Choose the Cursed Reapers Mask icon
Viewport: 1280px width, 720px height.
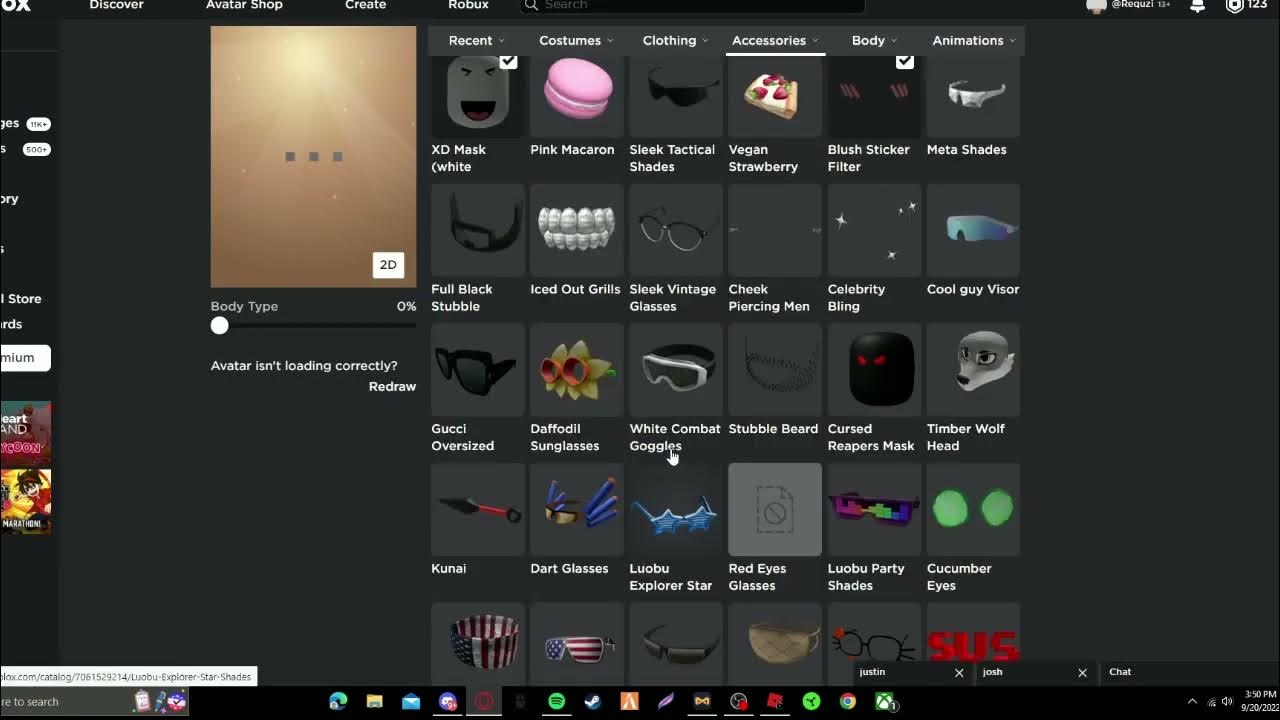point(873,369)
